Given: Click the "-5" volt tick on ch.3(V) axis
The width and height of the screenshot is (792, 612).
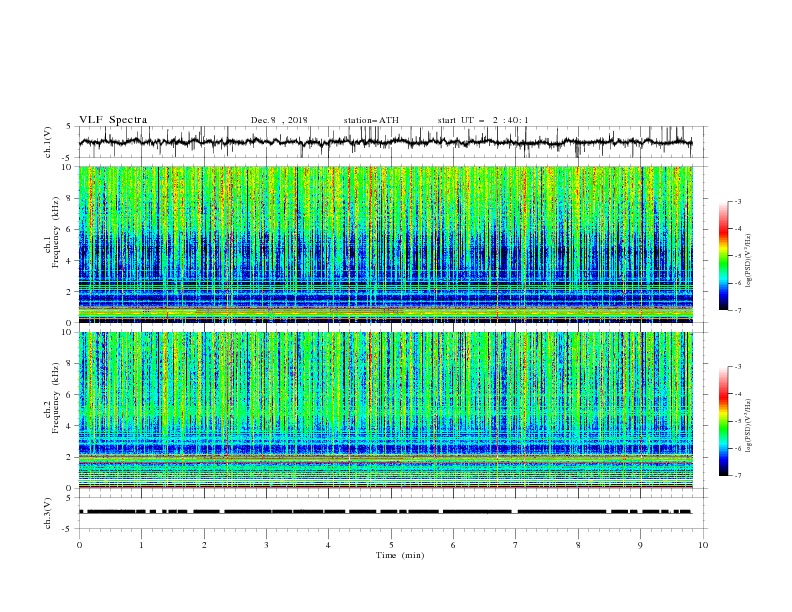Looking at the screenshot, I should [x=68, y=529].
